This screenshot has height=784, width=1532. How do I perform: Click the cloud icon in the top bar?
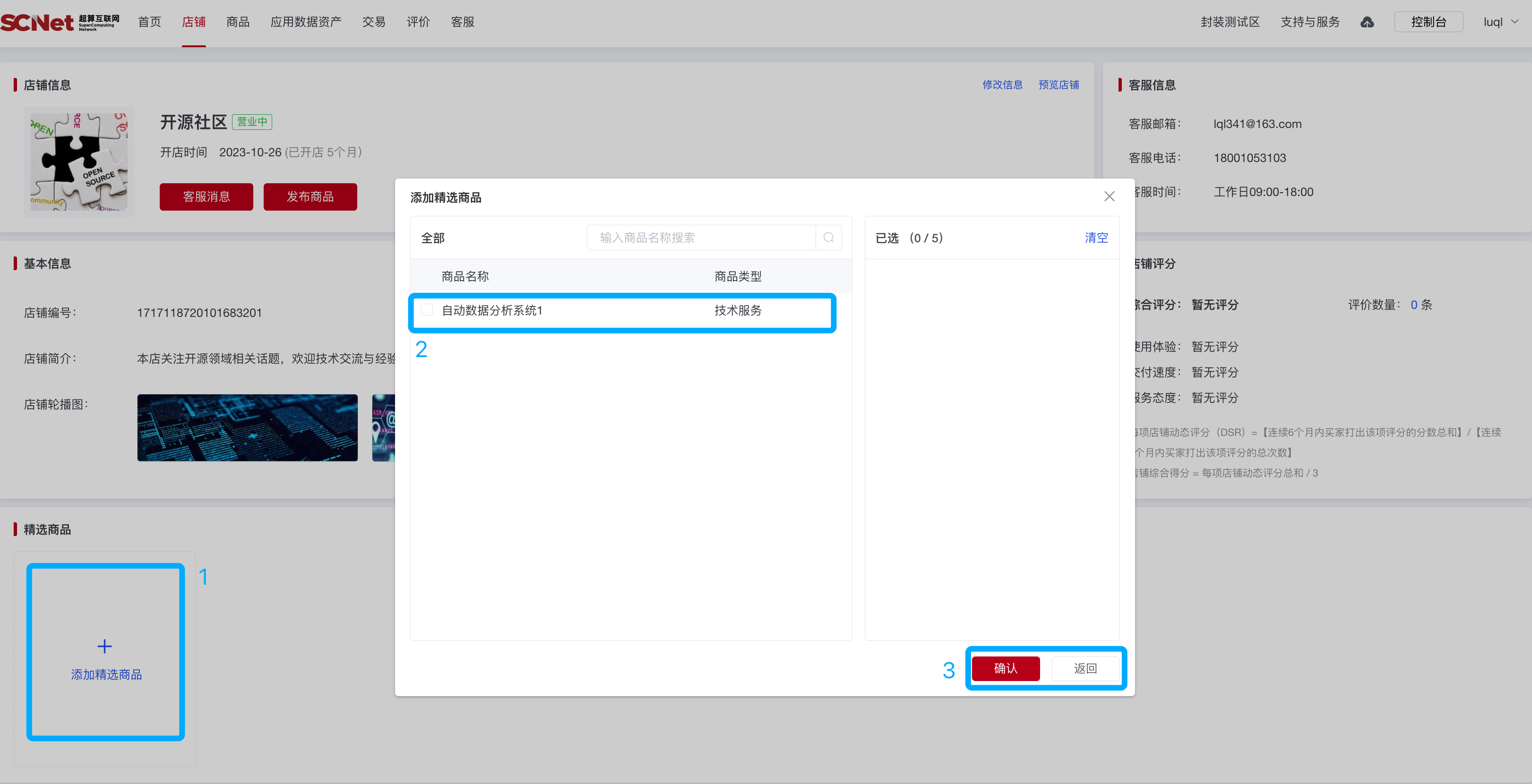[x=1367, y=21]
